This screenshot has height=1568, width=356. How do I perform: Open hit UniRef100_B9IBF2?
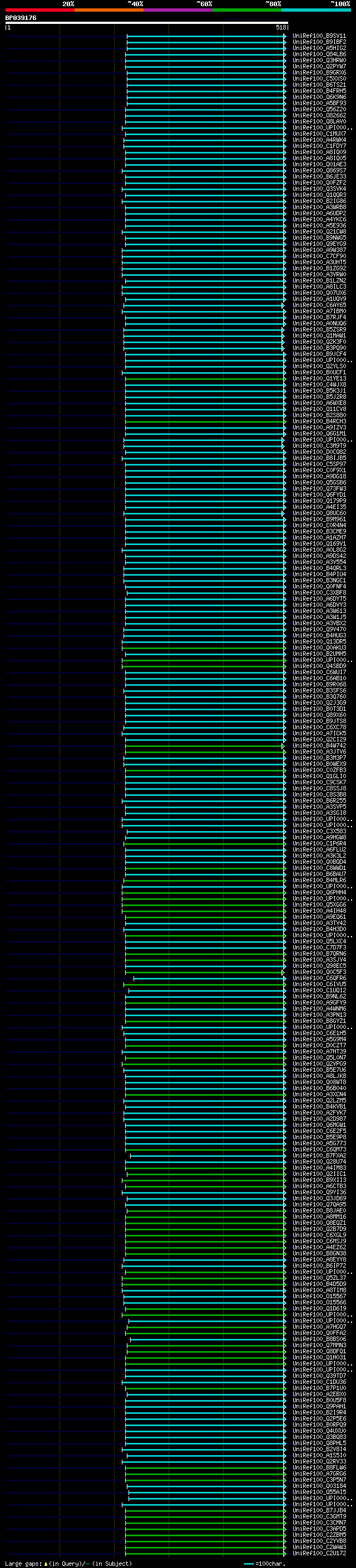click(x=319, y=42)
